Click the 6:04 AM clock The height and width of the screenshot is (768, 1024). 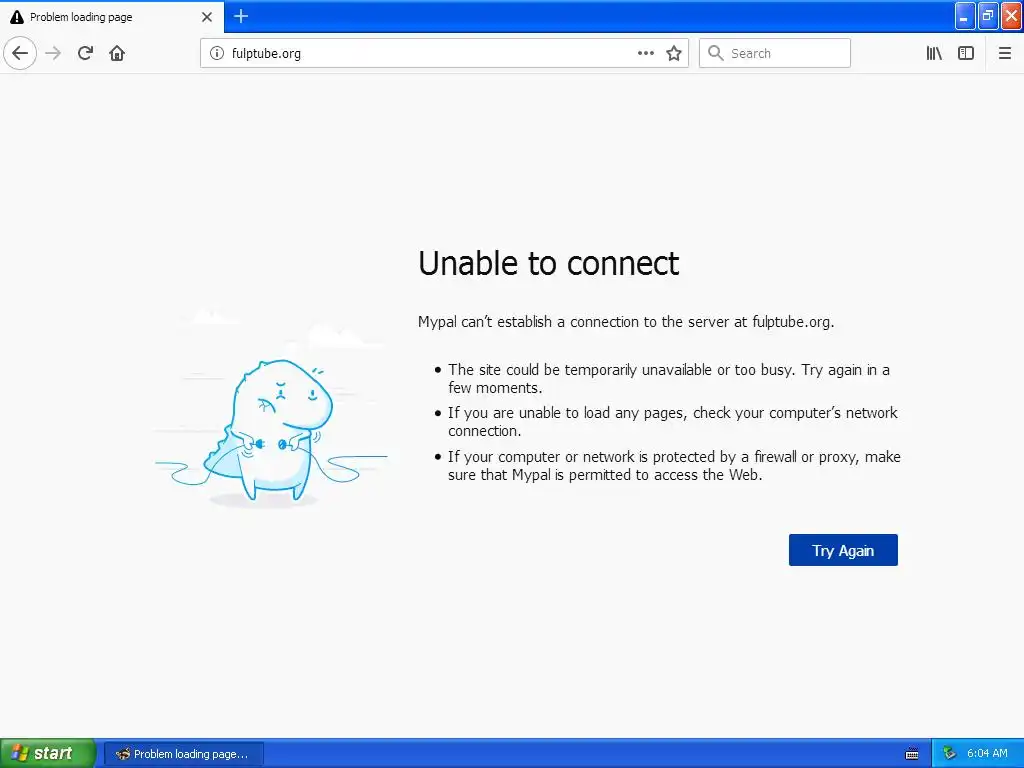987,753
